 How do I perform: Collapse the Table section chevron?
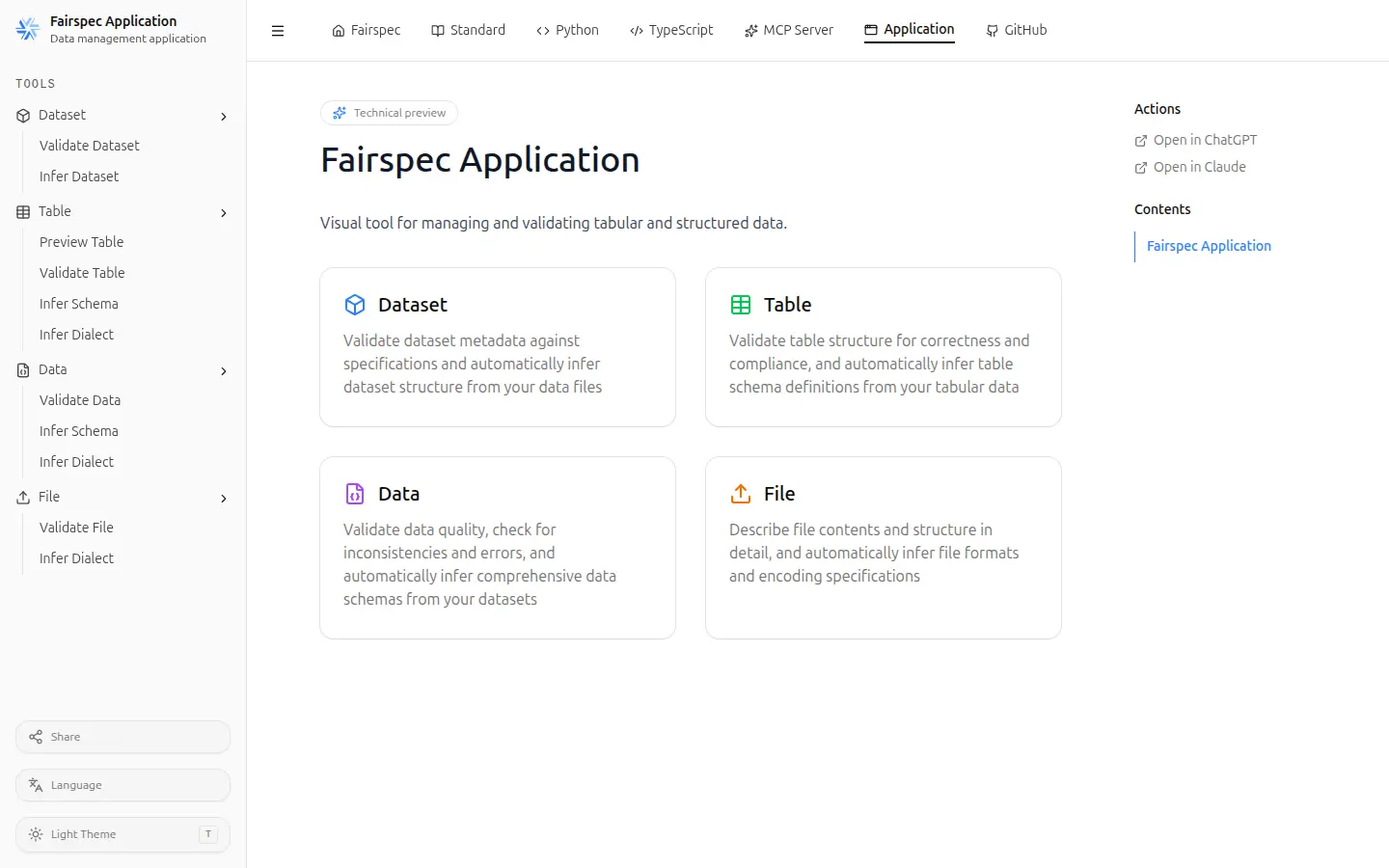[x=224, y=213]
